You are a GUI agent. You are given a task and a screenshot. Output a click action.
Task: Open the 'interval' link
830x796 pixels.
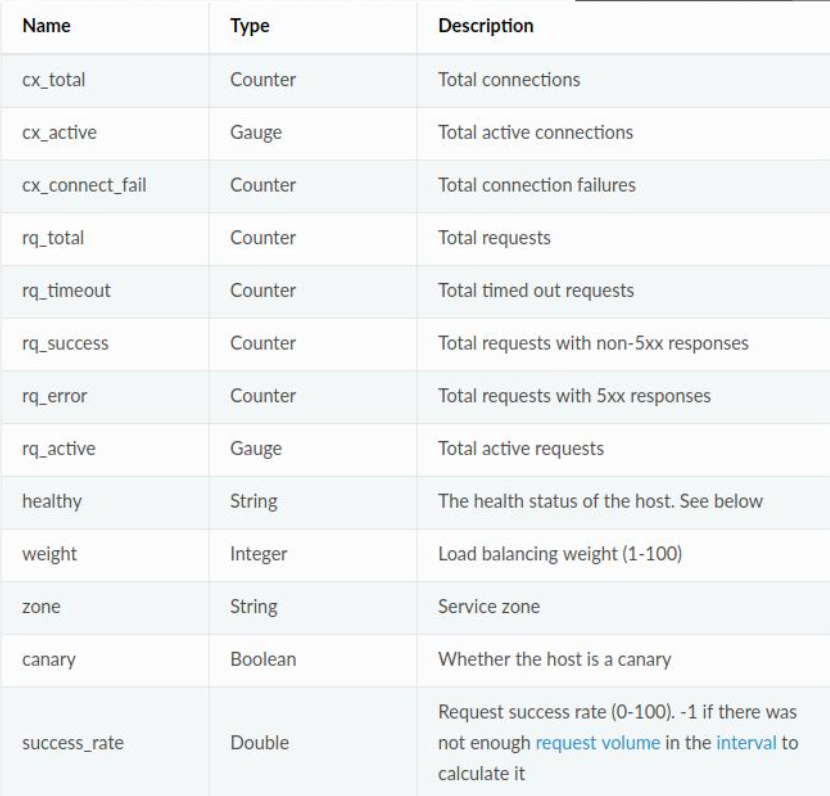[748, 743]
